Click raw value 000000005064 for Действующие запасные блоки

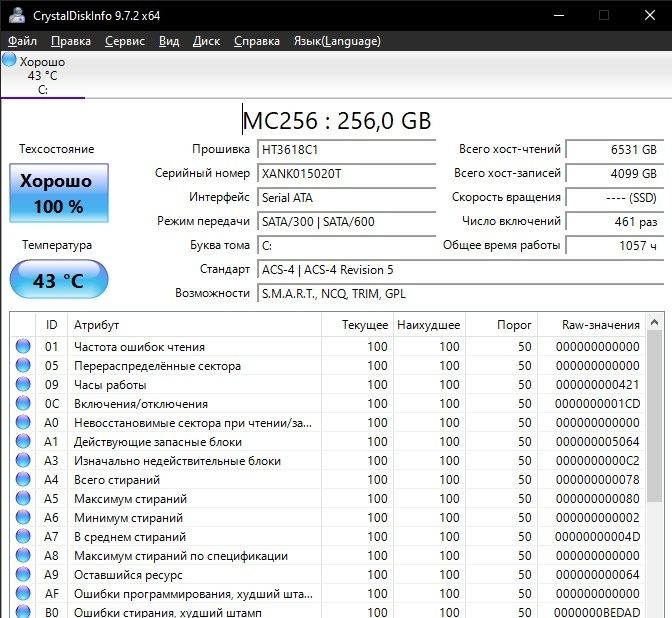coord(597,441)
